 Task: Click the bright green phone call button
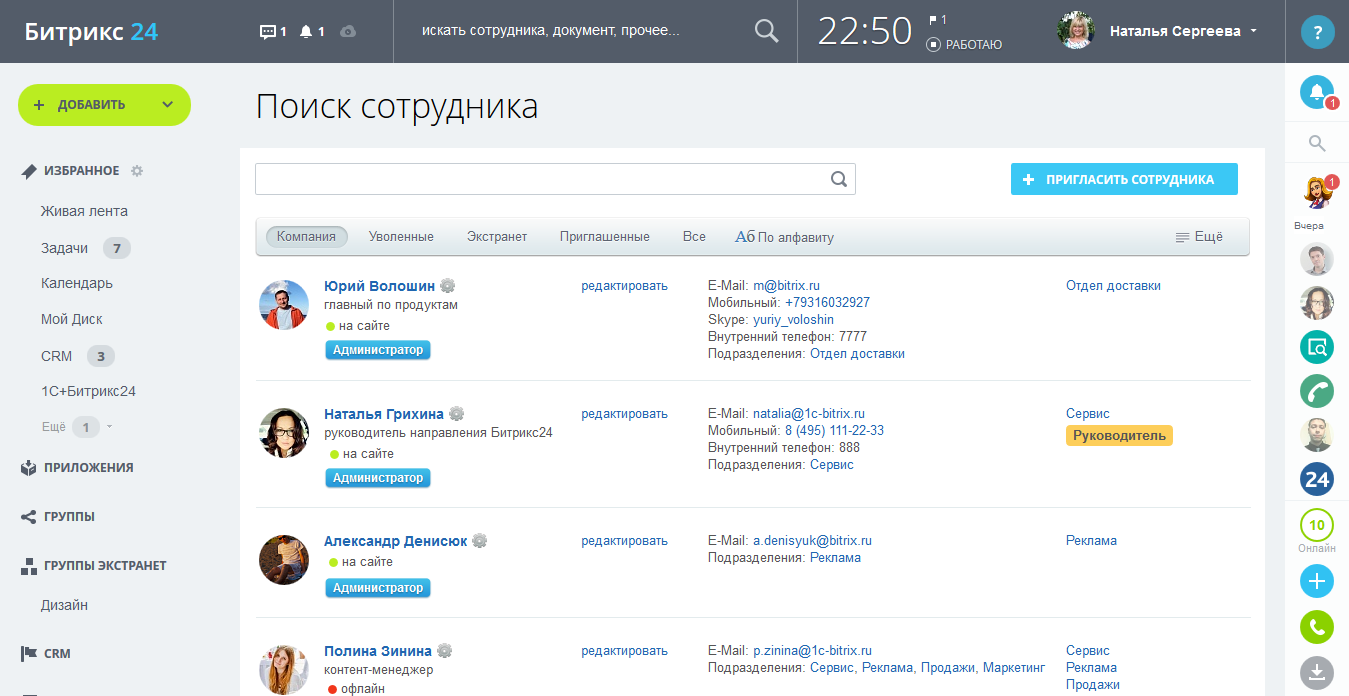point(1317,627)
